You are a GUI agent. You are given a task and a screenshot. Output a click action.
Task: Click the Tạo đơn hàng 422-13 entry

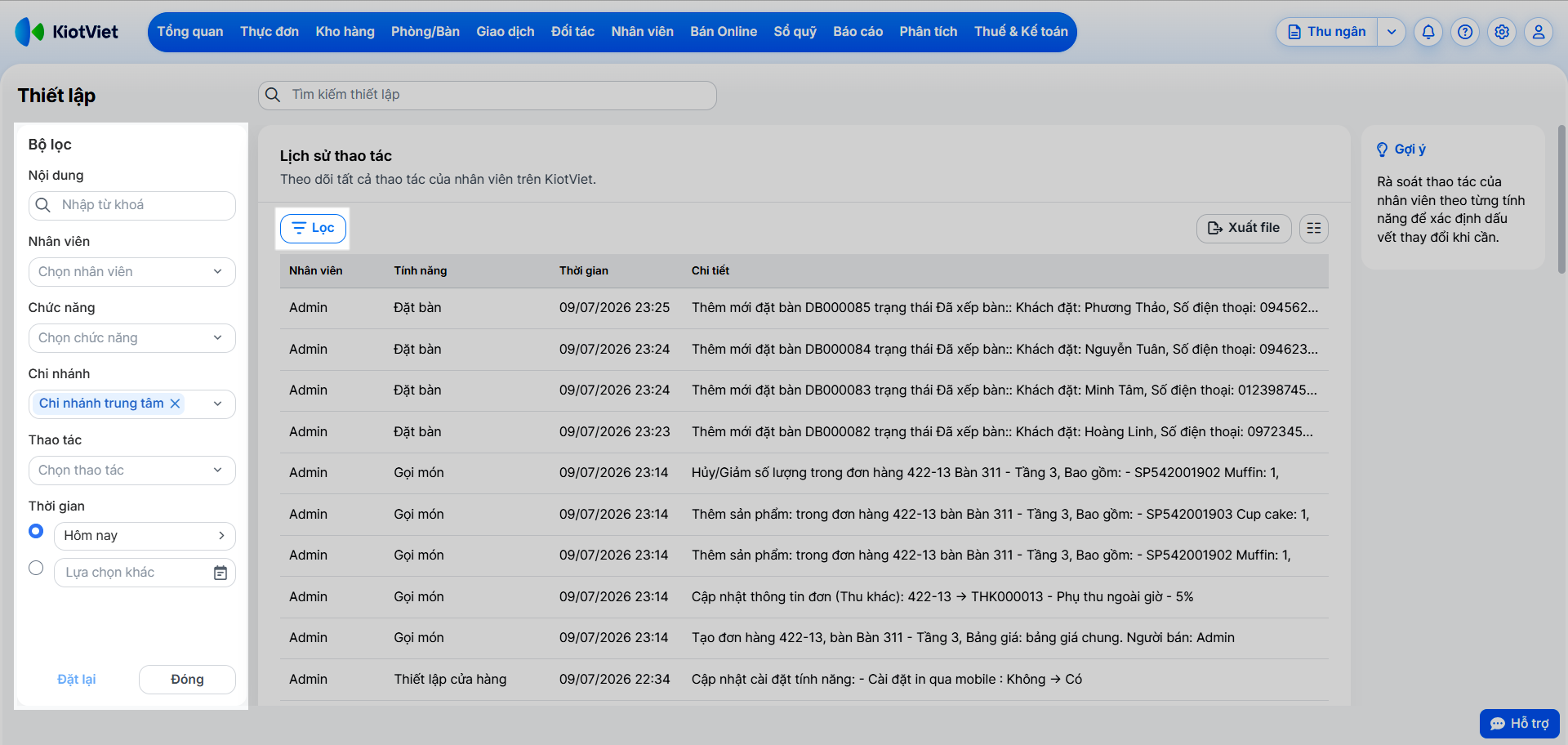(x=963, y=638)
